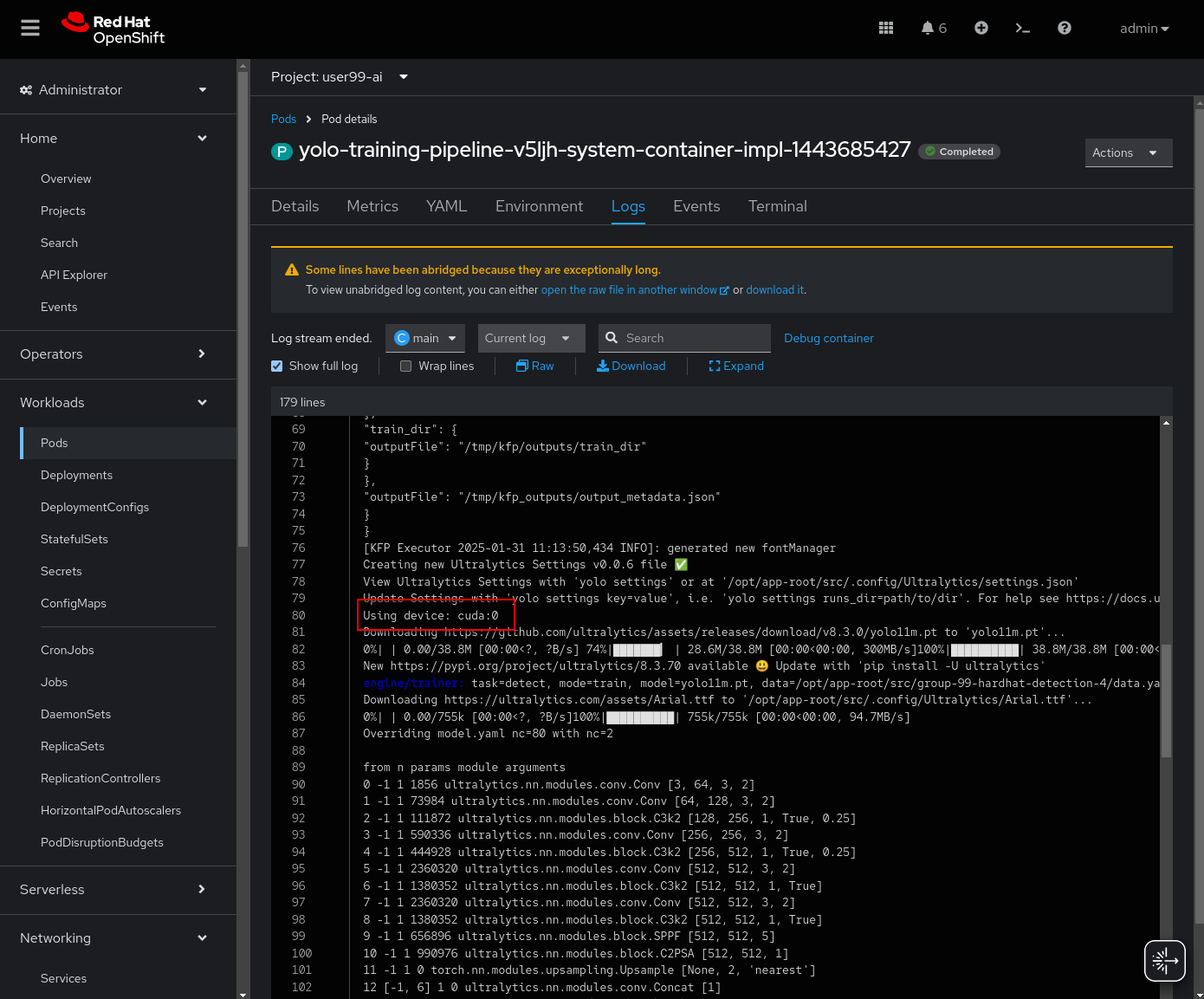The height and width of the screenshot is (999, 1204).
Task: Click the log viewer vertical scrollbar thumb
Action: tap(1166, 701)
